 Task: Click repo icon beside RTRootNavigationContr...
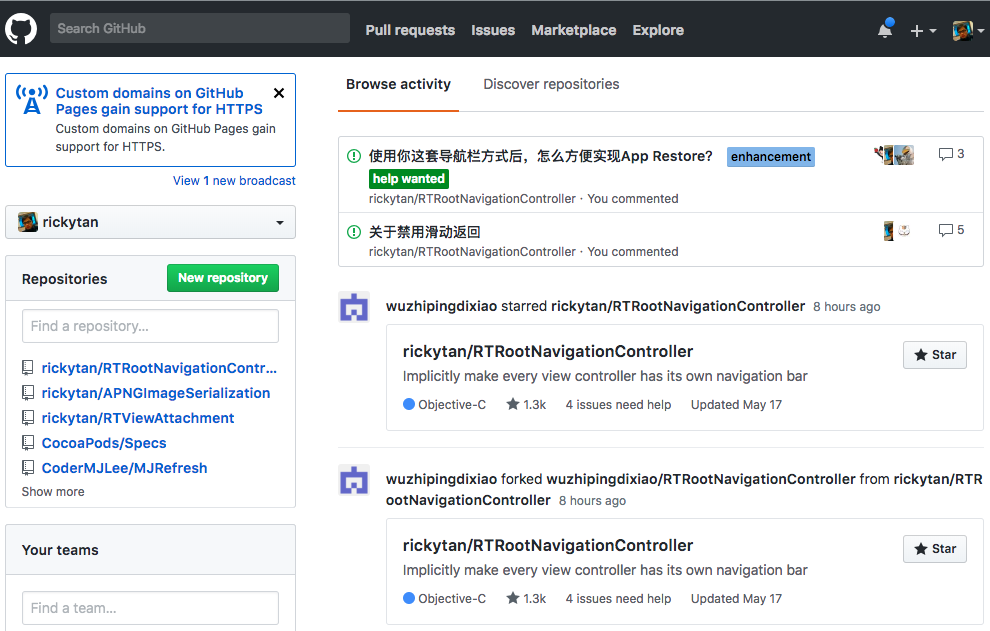point(28,368)
